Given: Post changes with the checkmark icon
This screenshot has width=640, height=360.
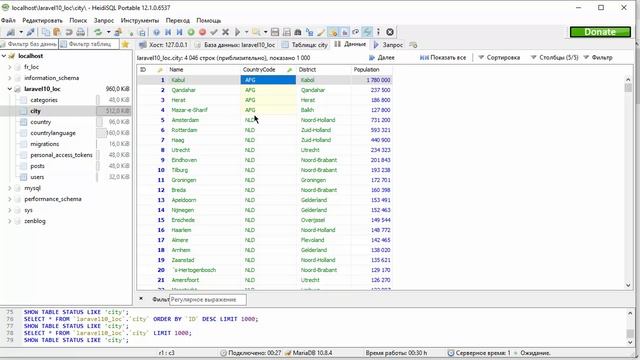Looking at the screenshot, I should [x=213, y=32].
